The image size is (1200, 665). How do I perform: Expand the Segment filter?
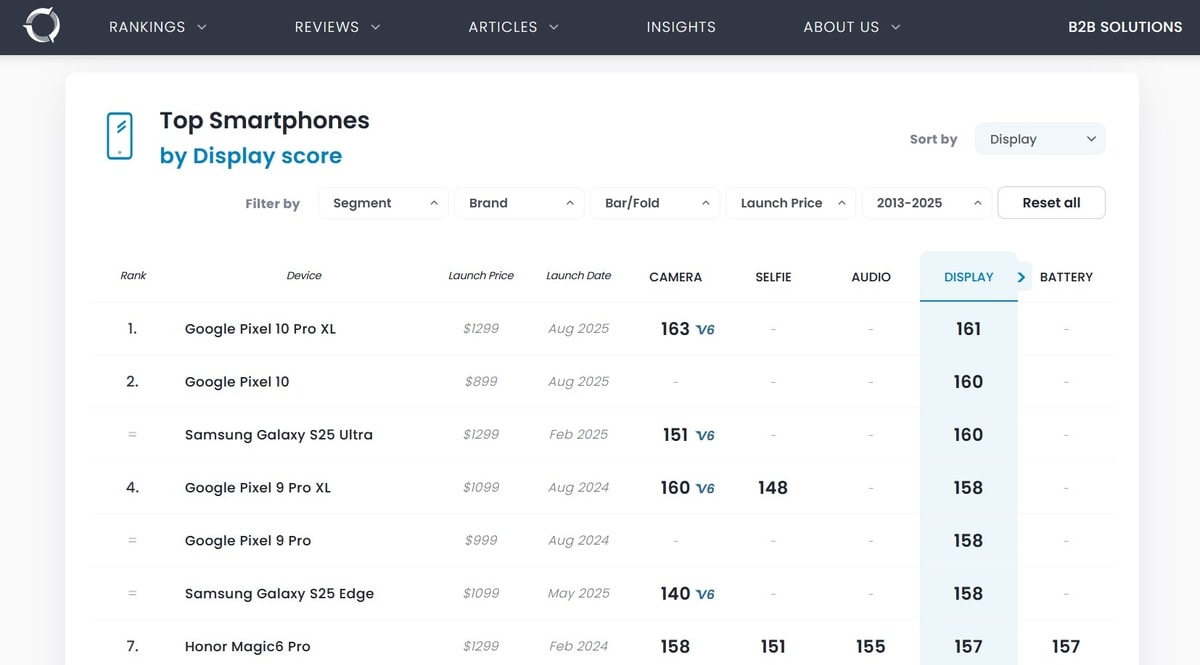pos(384,203)
